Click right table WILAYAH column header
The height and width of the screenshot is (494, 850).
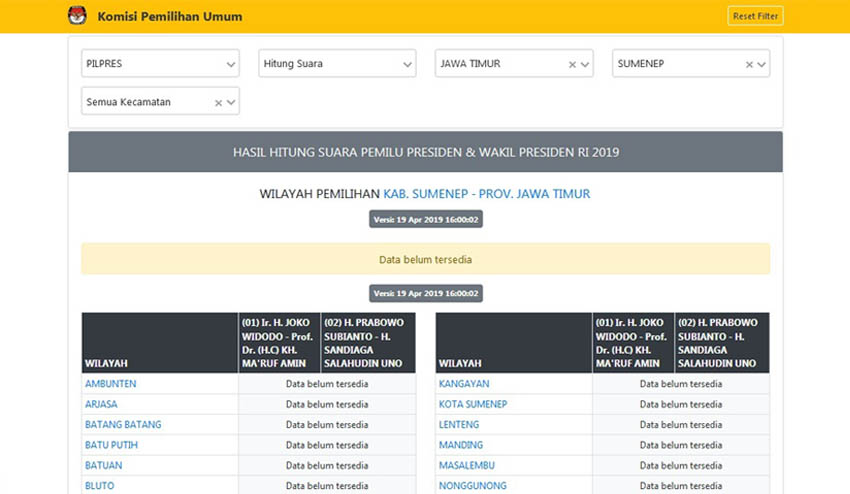tap(514, 343)
